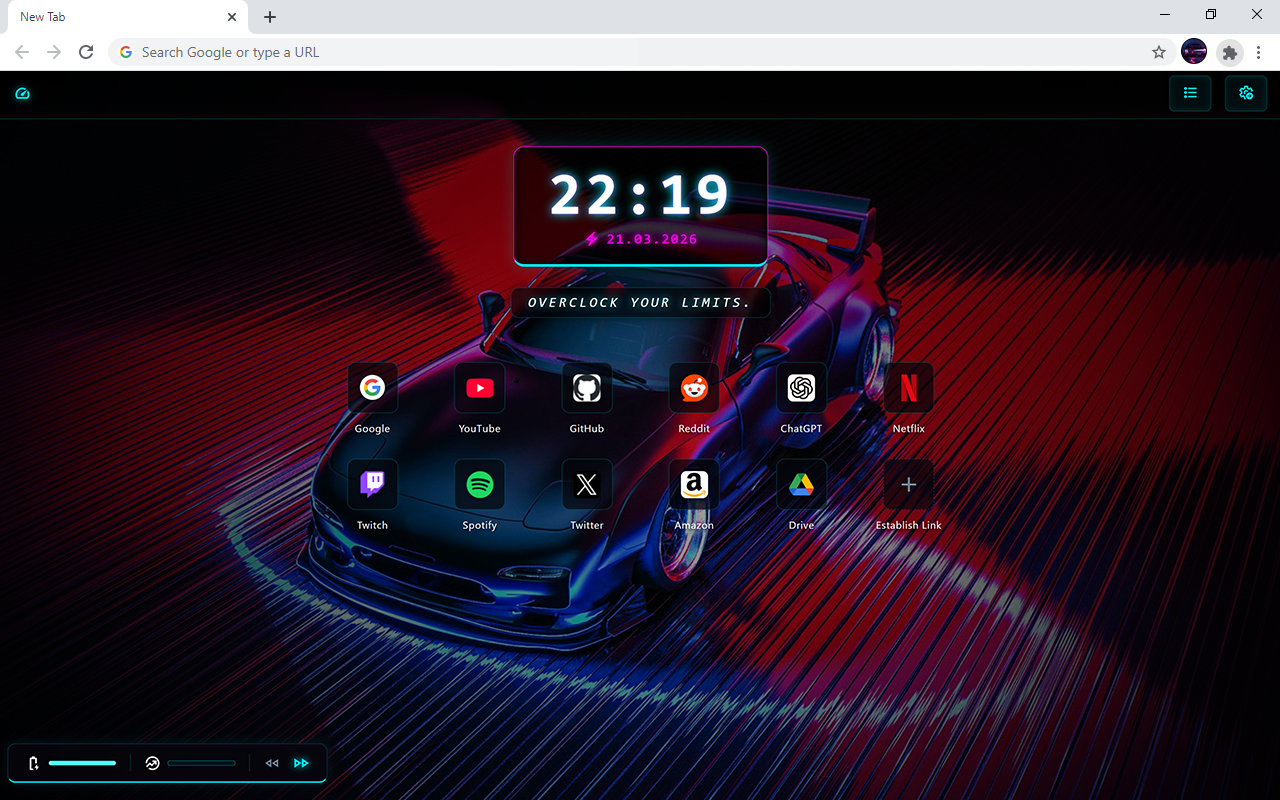Launch the YouTube shortcut
1280x800 pixels.
(479, 388)
